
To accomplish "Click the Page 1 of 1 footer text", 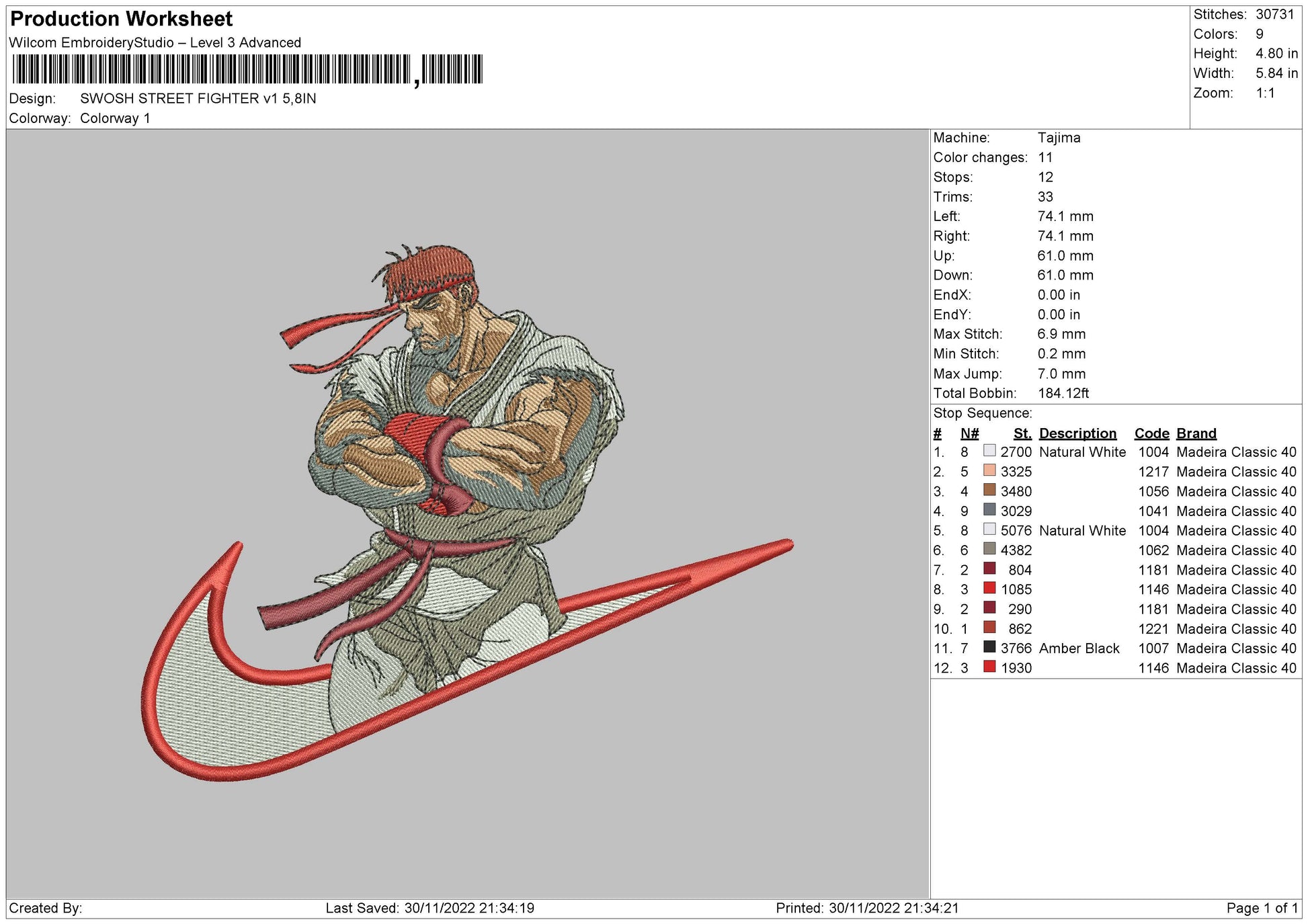I will (x=1262, y=908).
